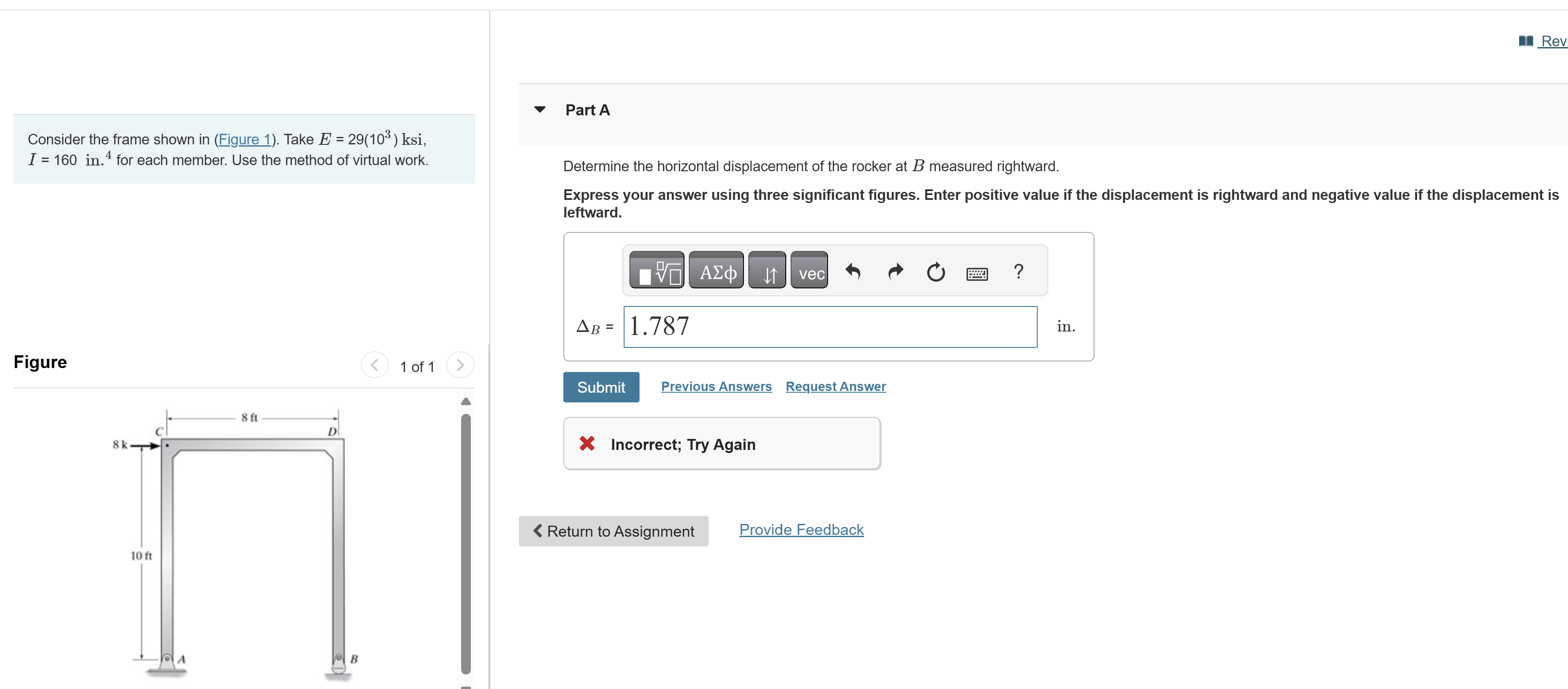Open Provide Feedback link
The height and width of the screenshot is (689, 1568).
801,530
